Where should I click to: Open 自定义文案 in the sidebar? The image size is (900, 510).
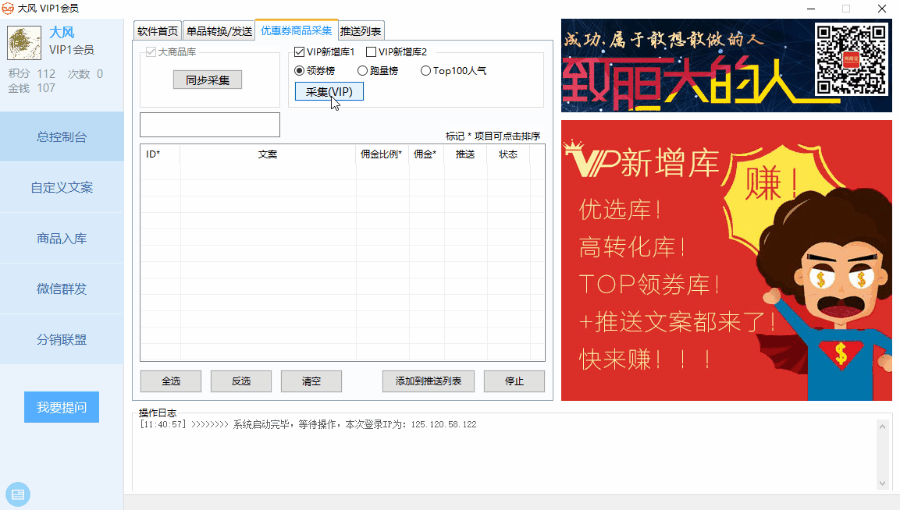click(61, 187)
